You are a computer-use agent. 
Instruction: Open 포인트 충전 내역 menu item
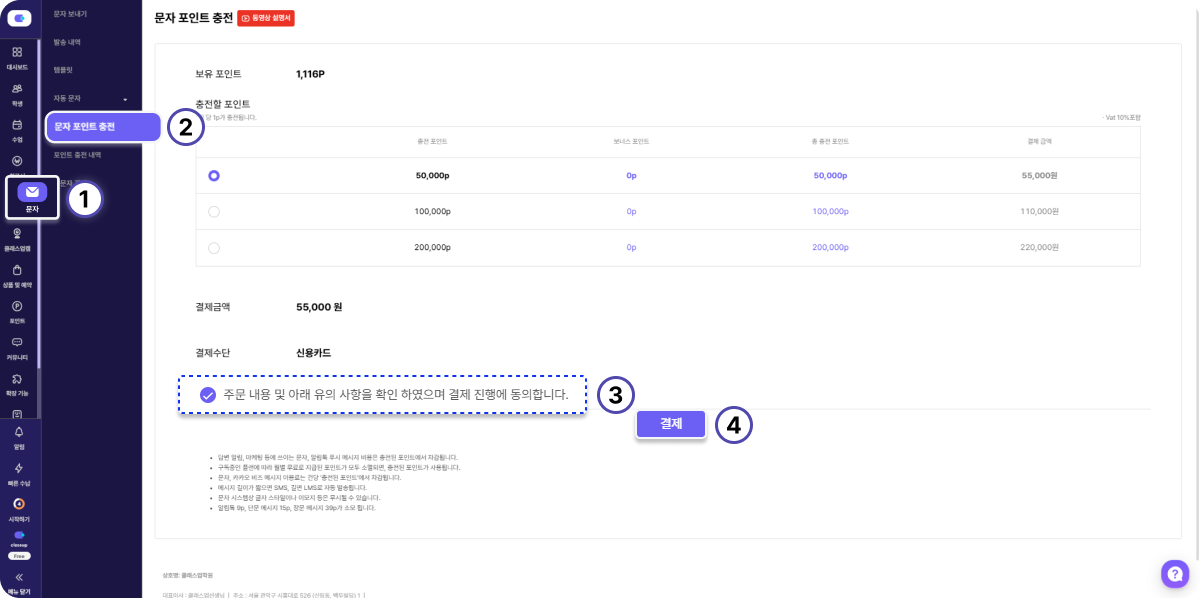(x=77, y=155)
